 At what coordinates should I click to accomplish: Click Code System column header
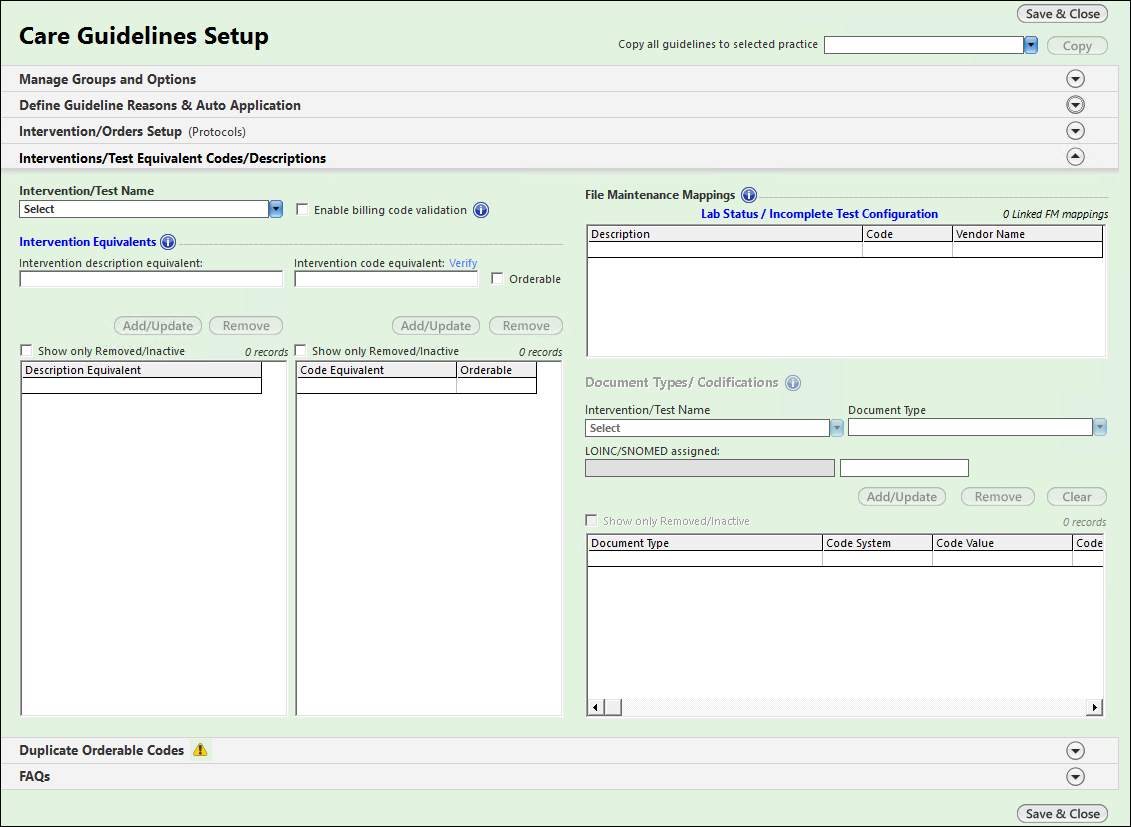[x=877, y=543]
